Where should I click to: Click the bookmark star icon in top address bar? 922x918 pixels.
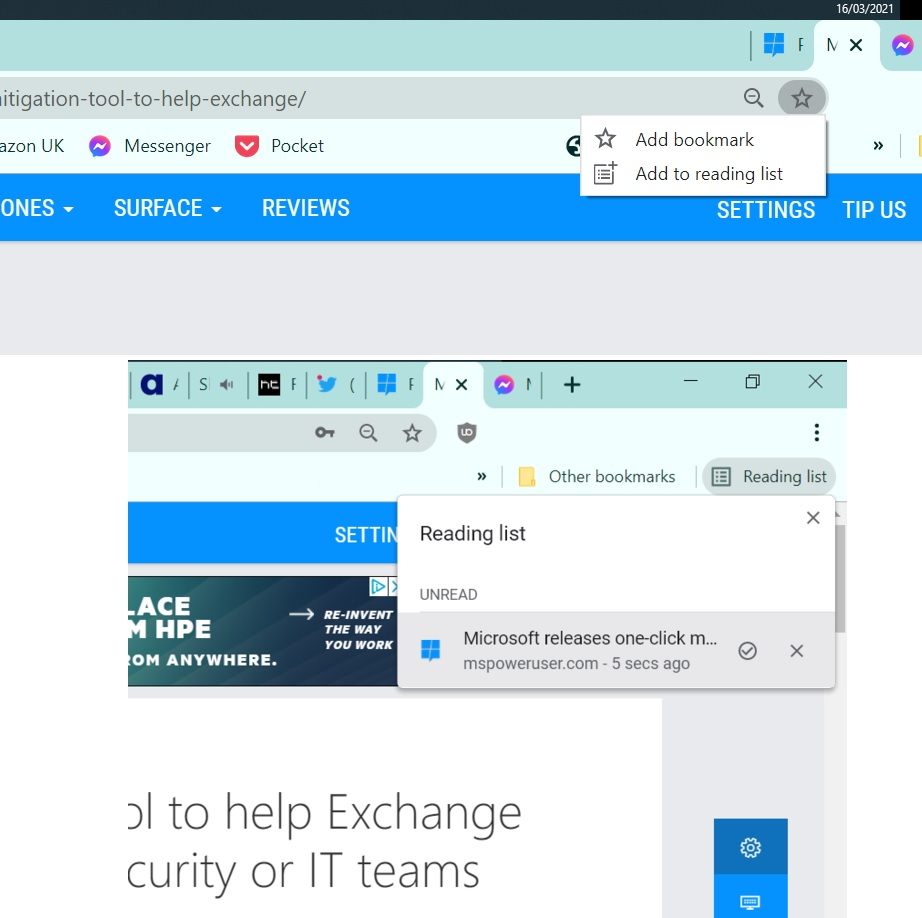(801, 98)
